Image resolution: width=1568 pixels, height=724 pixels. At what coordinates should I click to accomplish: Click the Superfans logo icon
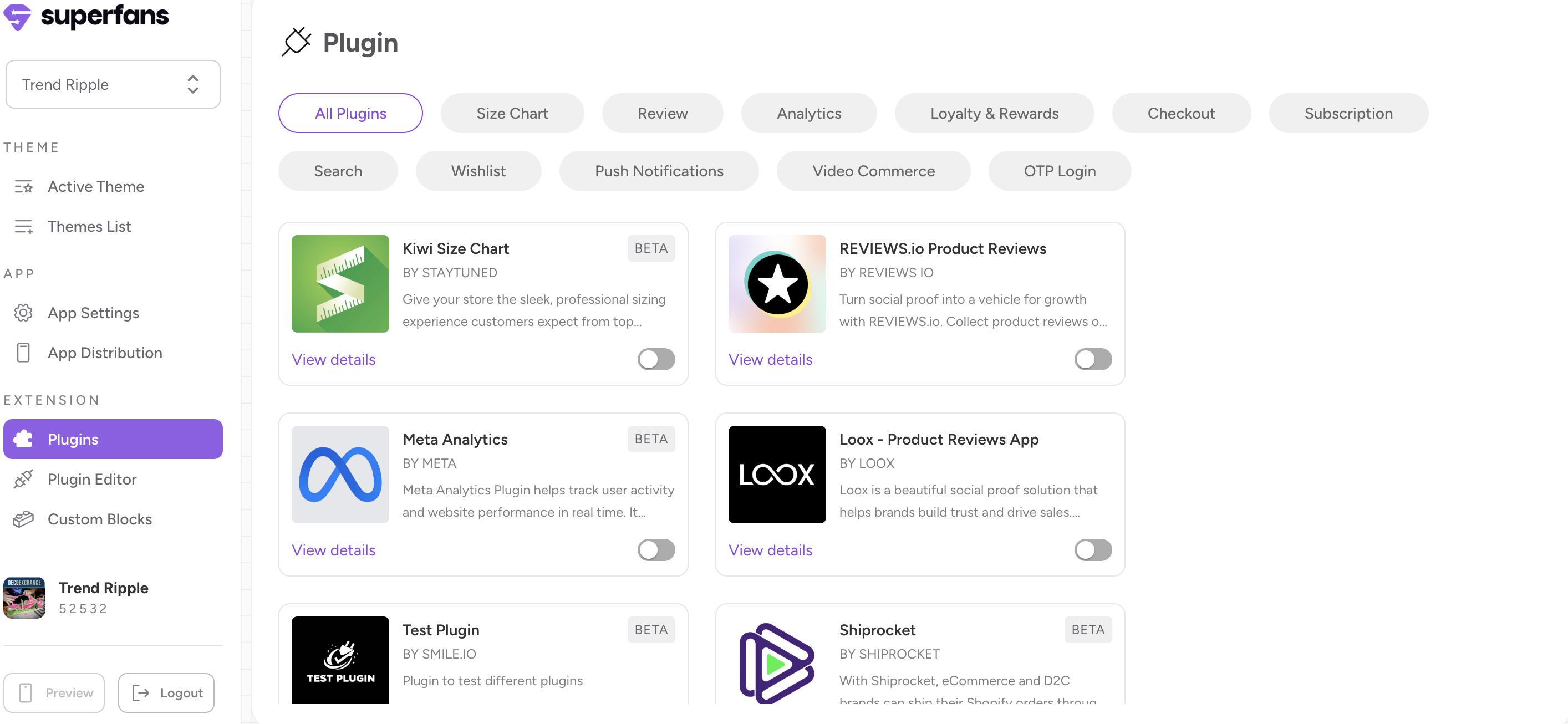point(17,17)
